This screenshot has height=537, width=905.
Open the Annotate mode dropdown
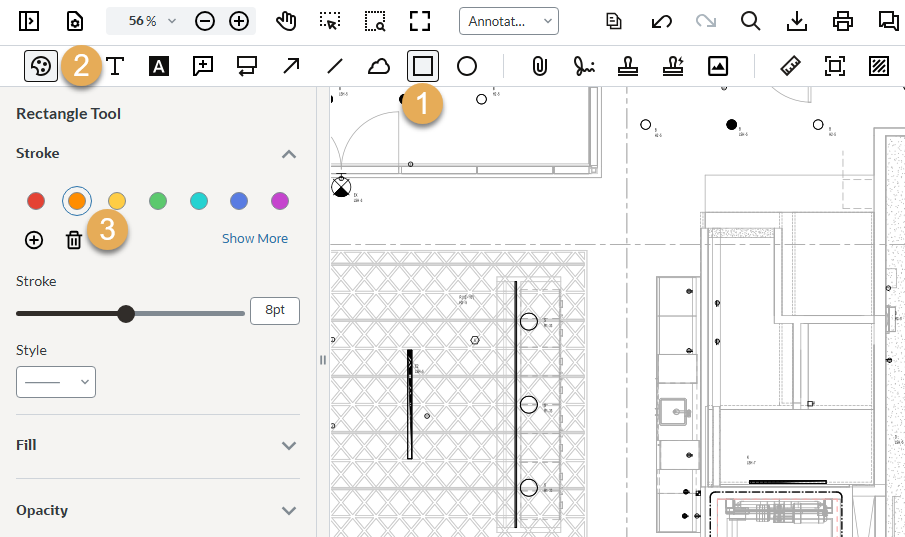[x=509, y=21]
